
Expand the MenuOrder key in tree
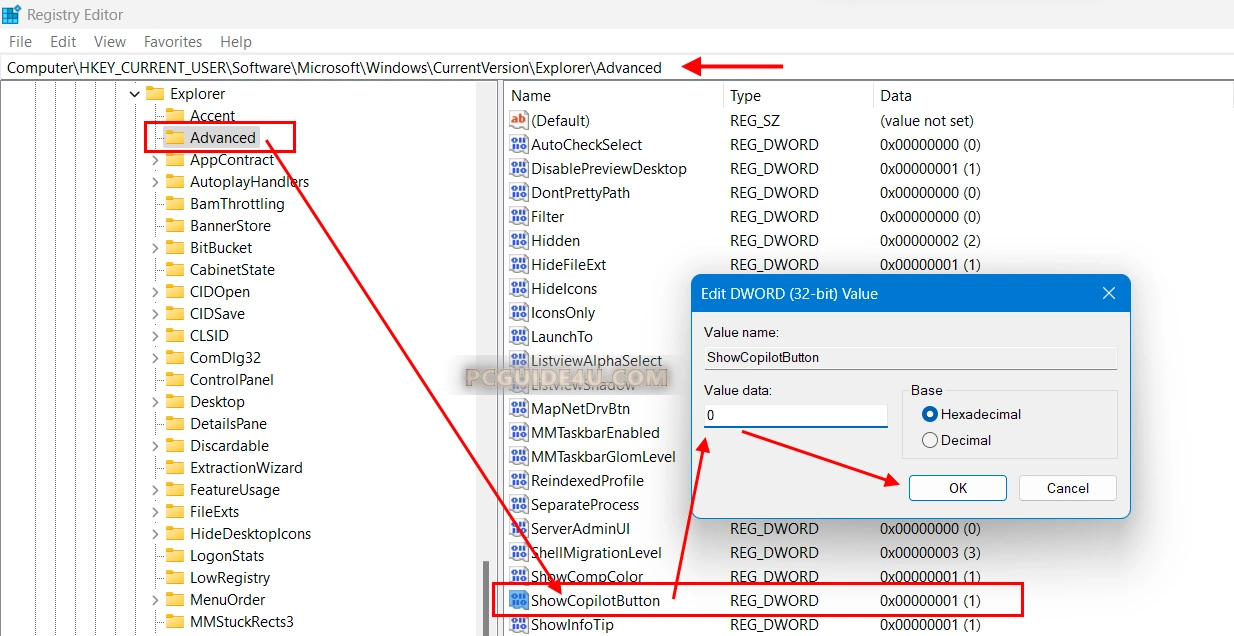coord(155,600)
